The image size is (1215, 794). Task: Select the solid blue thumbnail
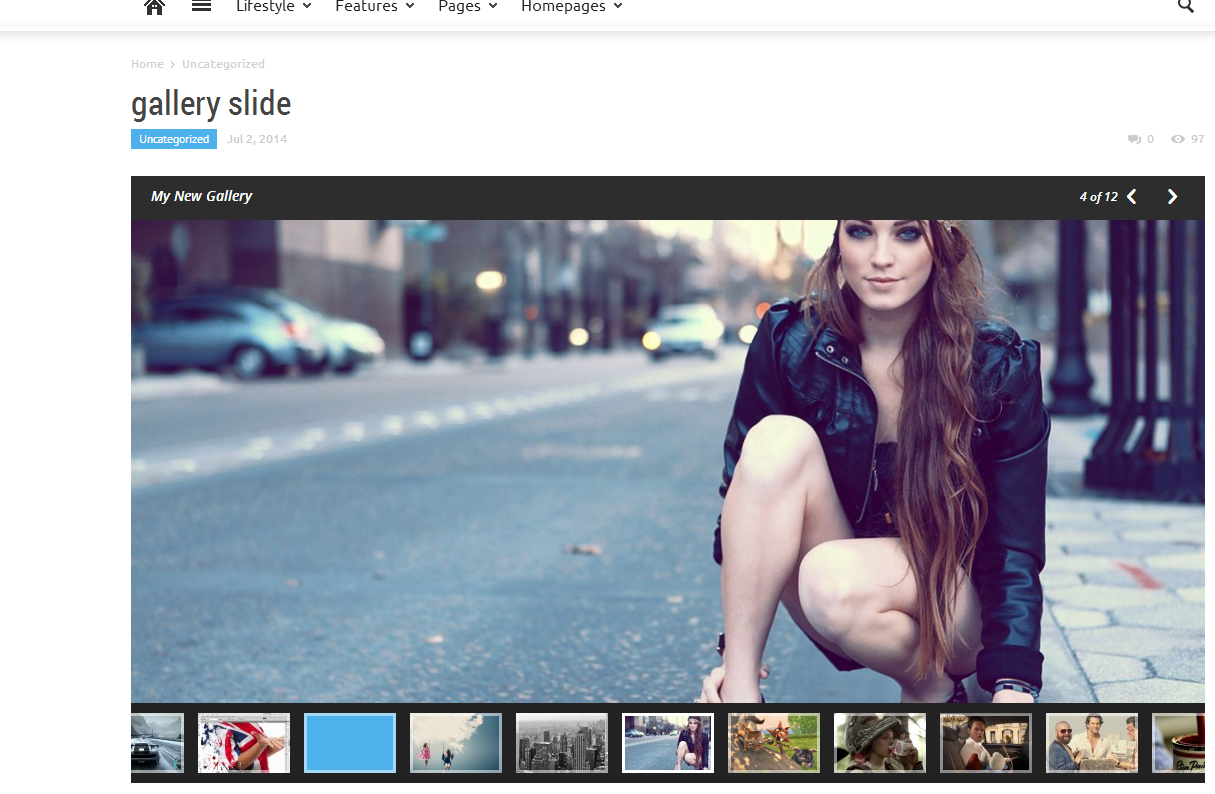click(350, 743)
